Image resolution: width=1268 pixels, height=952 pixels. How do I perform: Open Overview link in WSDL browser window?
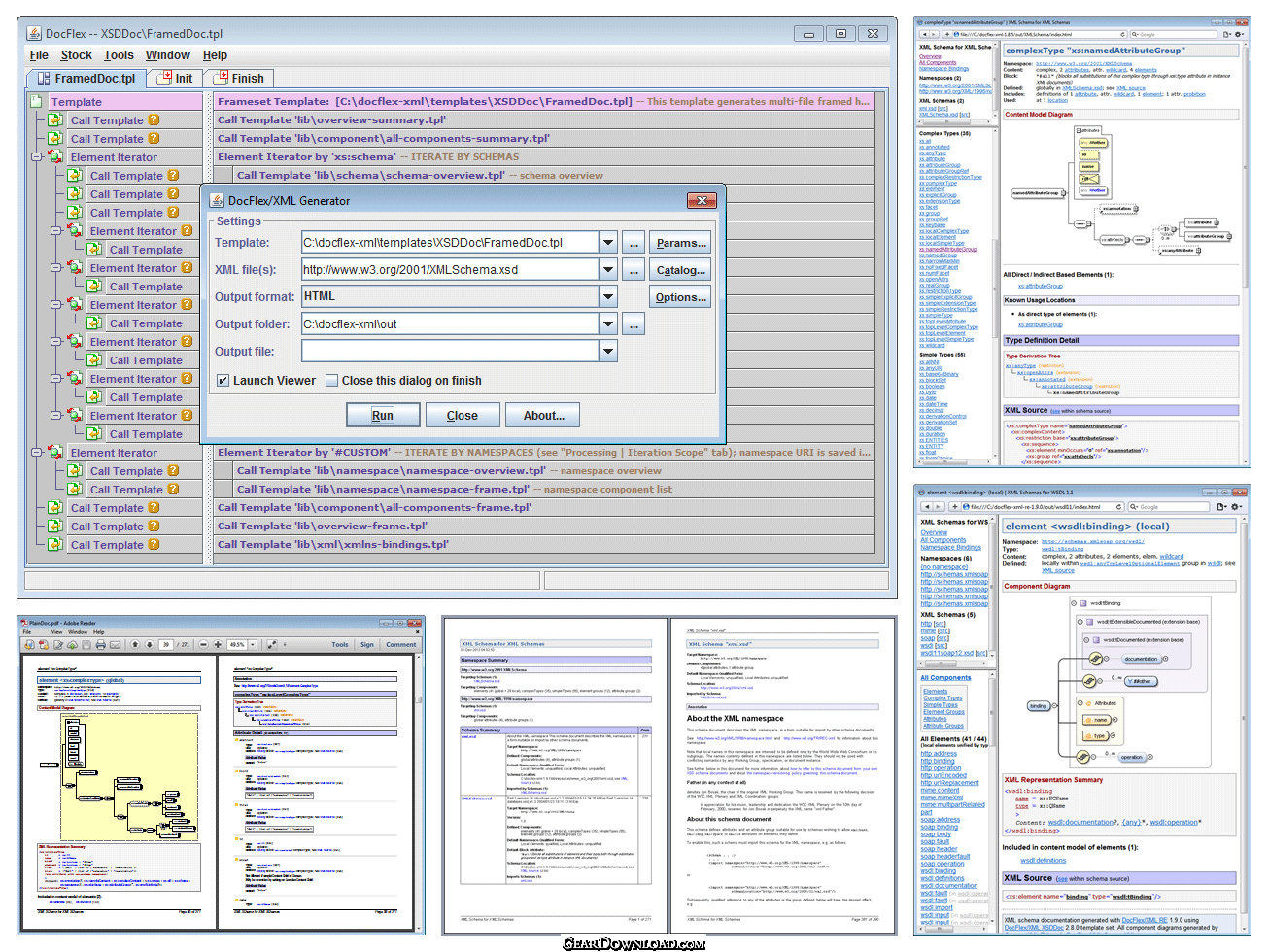tap(934, 532)
